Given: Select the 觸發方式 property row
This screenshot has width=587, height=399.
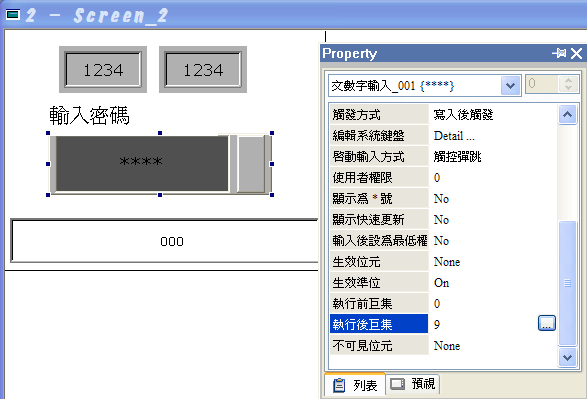Looking at the screenshot, I should [x=443, y=115].
